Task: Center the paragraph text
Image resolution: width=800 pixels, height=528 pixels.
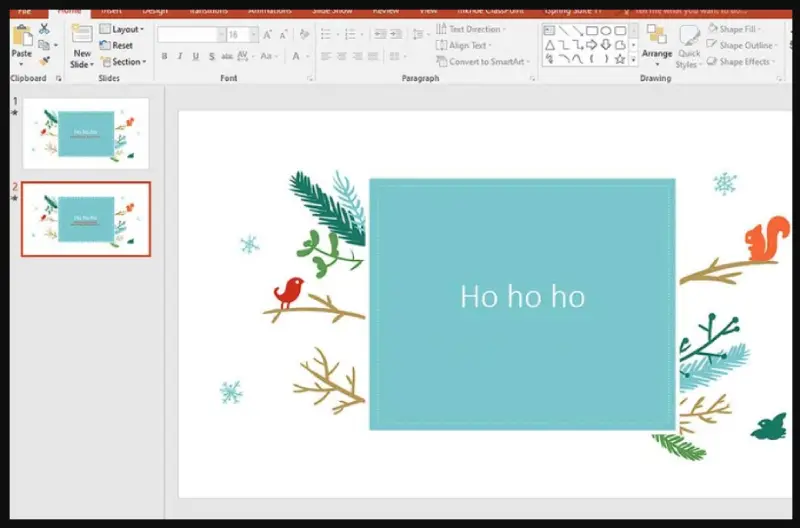Action: [x=341, y=56]
